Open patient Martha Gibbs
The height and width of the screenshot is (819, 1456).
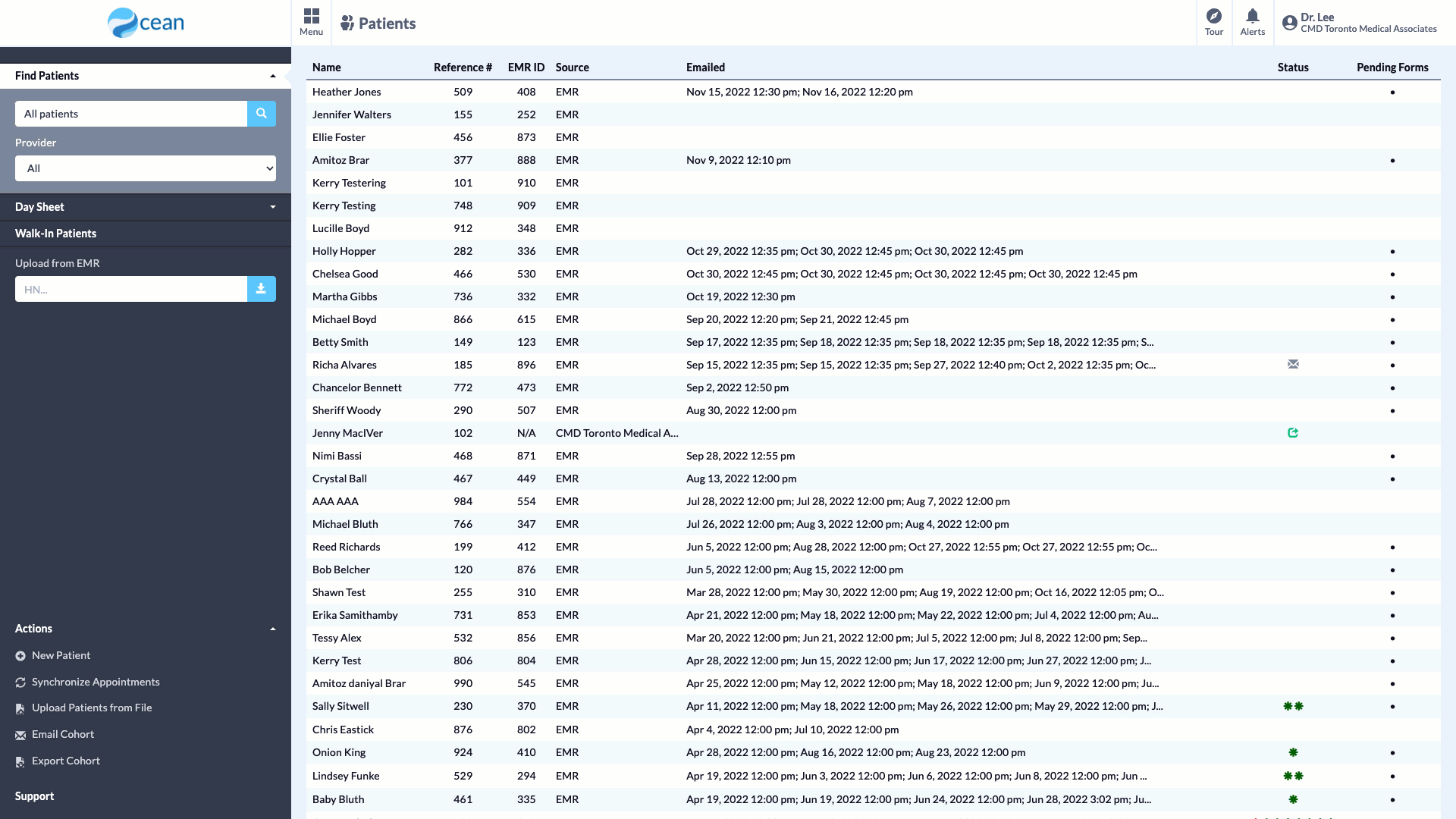tap(345, 297)
